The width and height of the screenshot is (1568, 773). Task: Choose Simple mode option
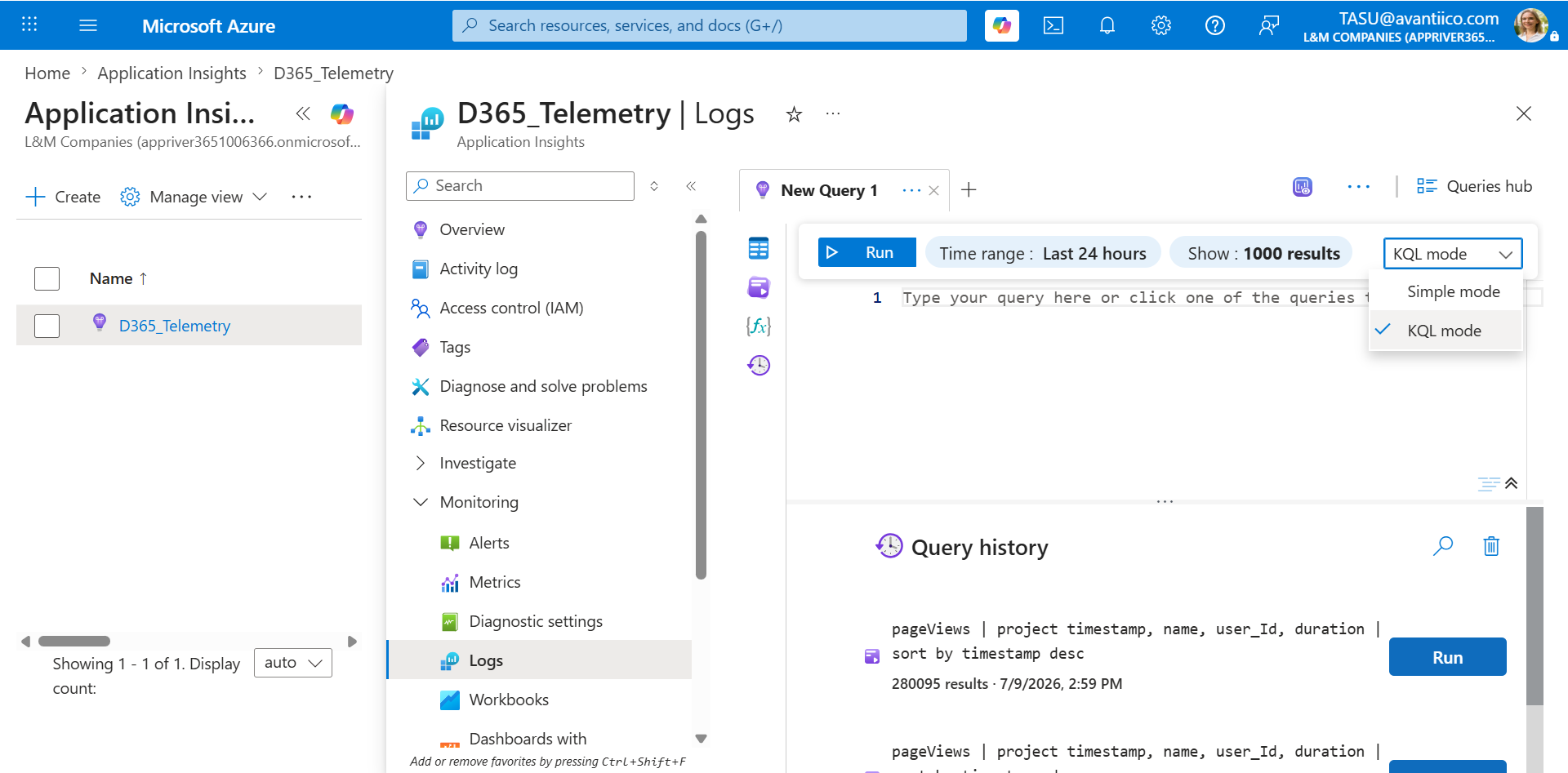point(1445,291)
